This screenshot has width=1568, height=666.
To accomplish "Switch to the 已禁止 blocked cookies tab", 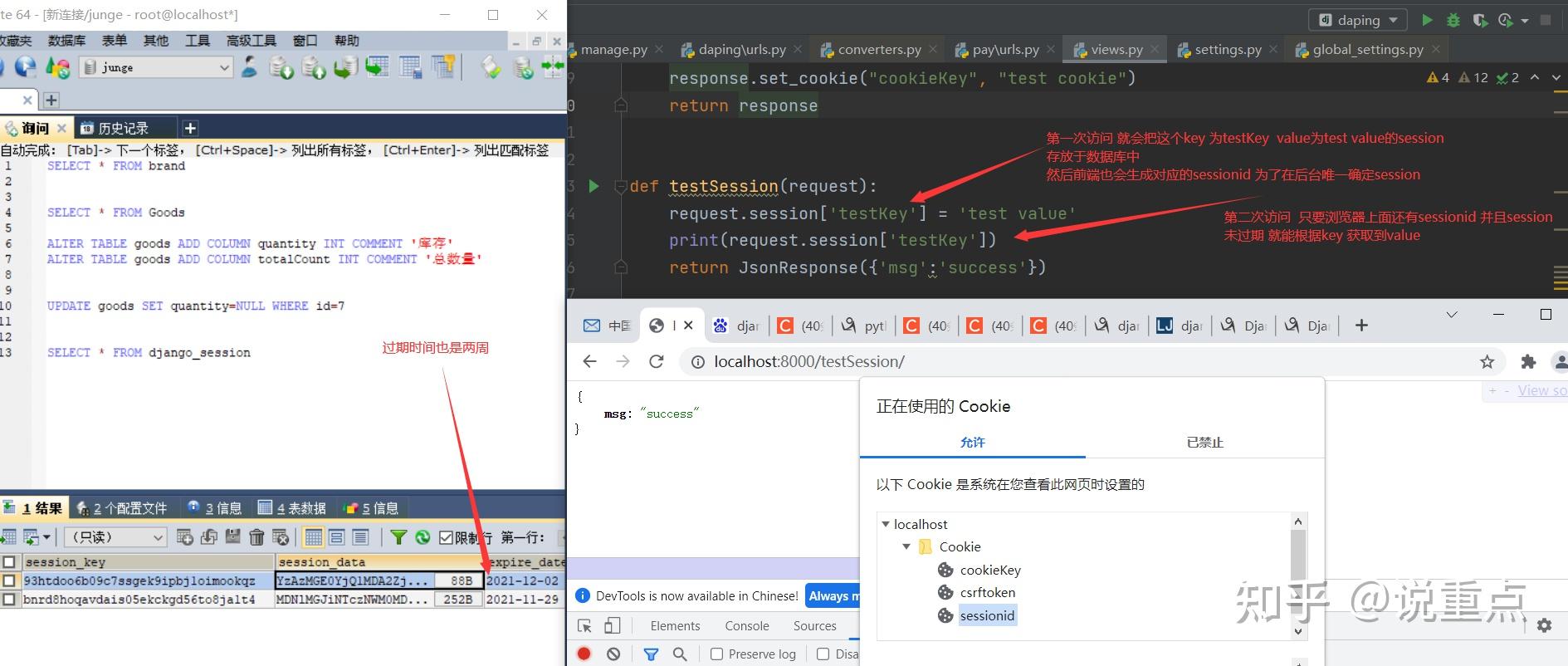I will tap(1204, 442).
